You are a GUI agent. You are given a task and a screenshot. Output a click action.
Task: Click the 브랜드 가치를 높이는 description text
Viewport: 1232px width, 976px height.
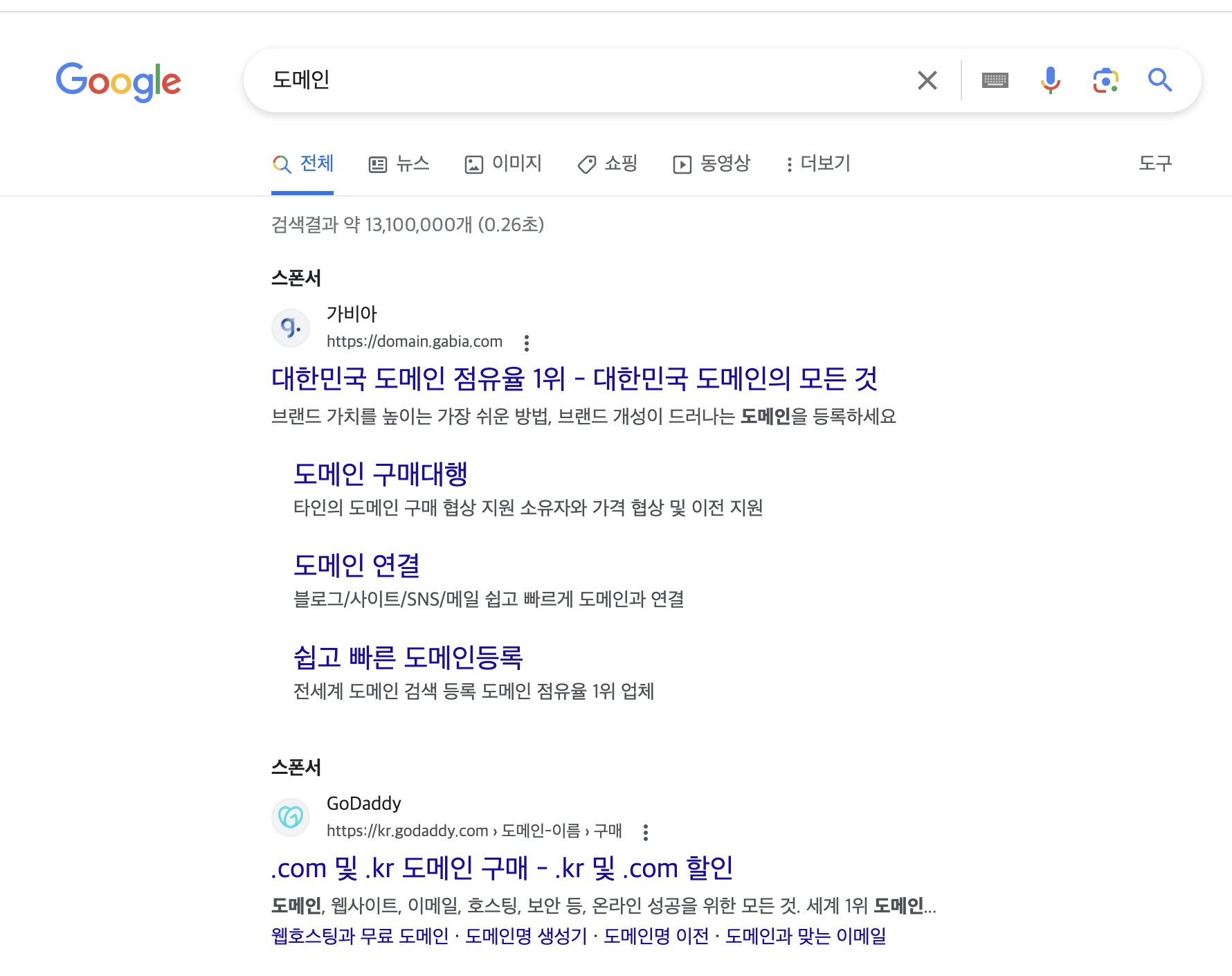point(583,416)
